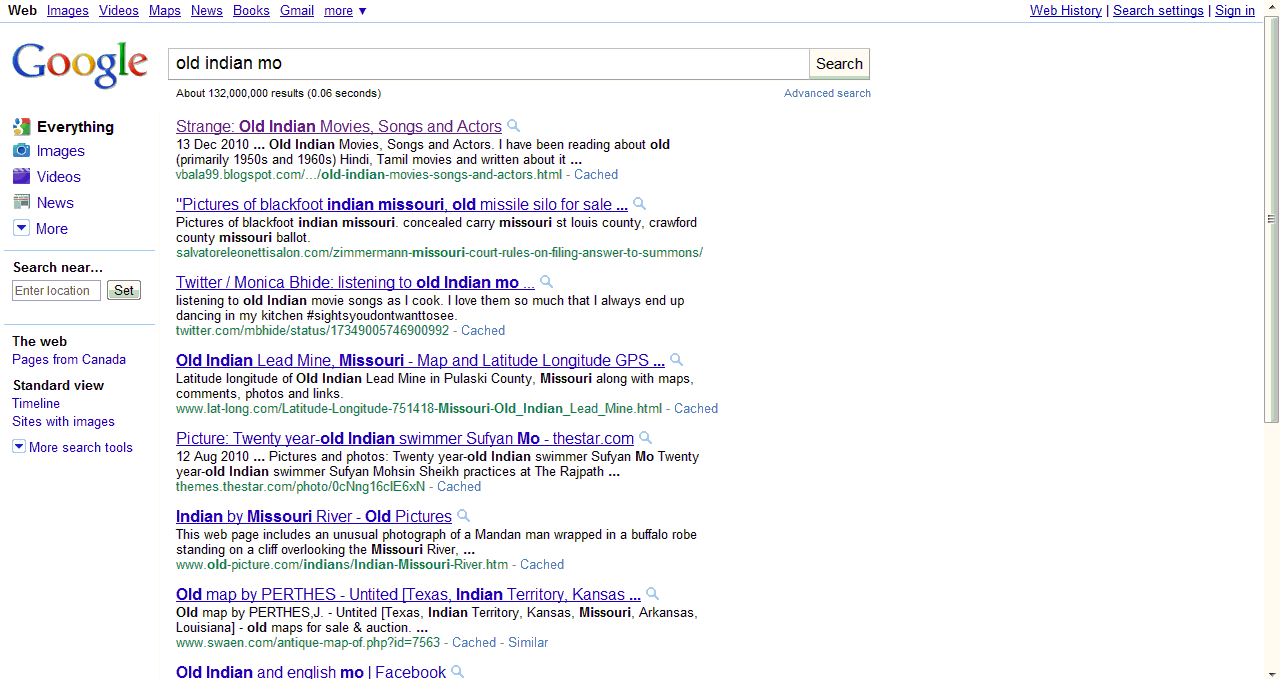Click the vertical scrollbar thumb
Screen dimensions: 1280x679
(x=1272, y=220)
